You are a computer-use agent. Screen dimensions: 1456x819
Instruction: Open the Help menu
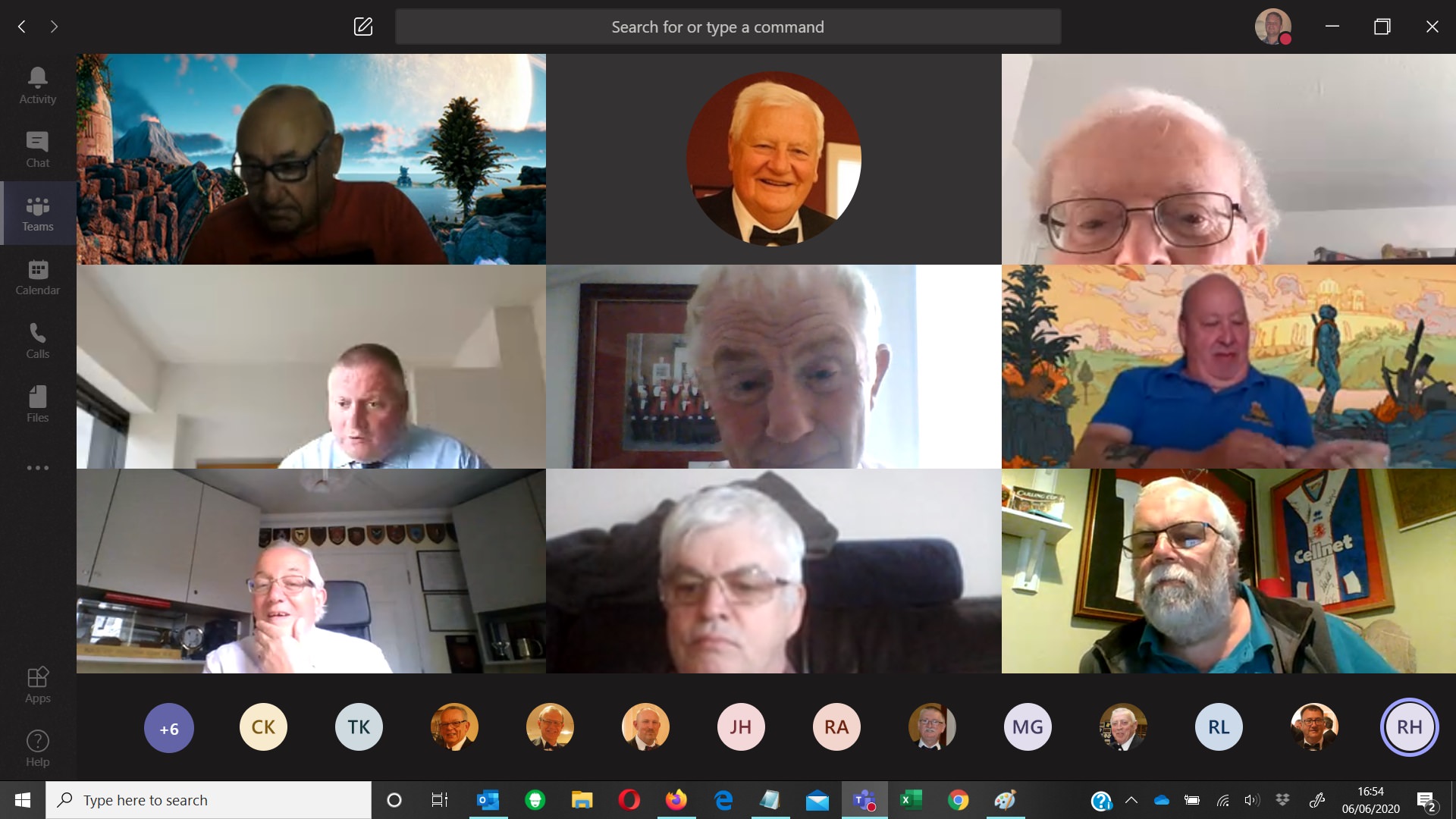37,748
